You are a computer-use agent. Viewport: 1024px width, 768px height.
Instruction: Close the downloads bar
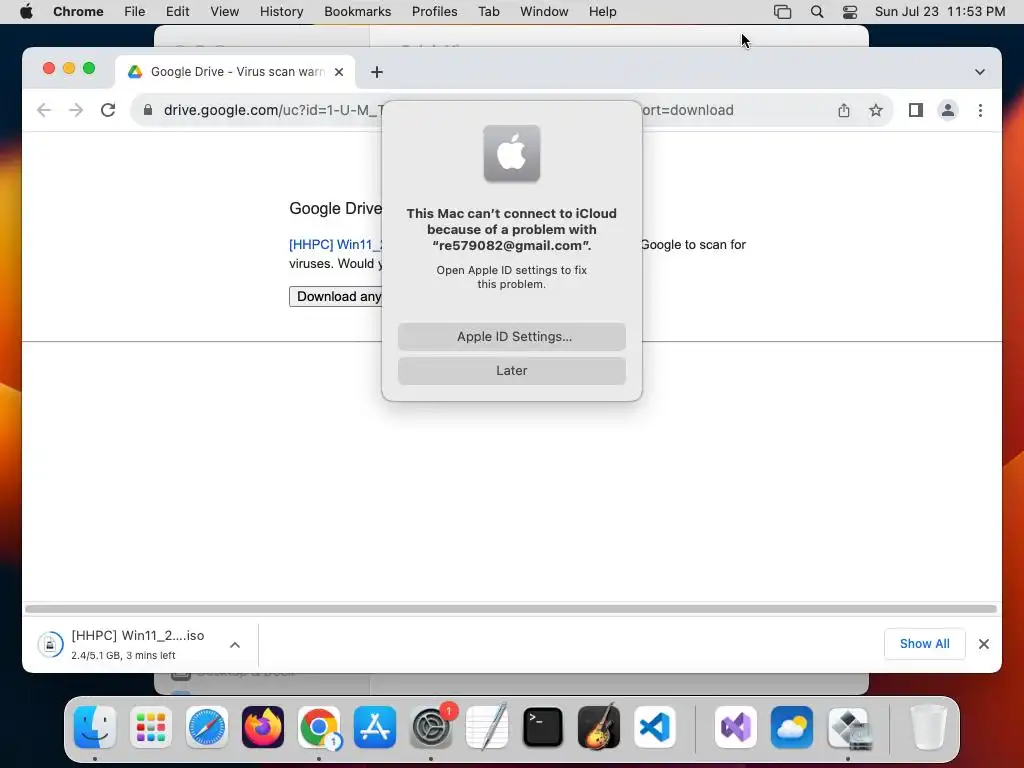coord(984,644)
